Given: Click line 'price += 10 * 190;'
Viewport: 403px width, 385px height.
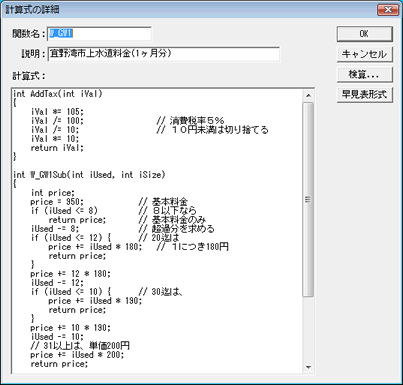Looking at the screenshot, I should 70,328.
